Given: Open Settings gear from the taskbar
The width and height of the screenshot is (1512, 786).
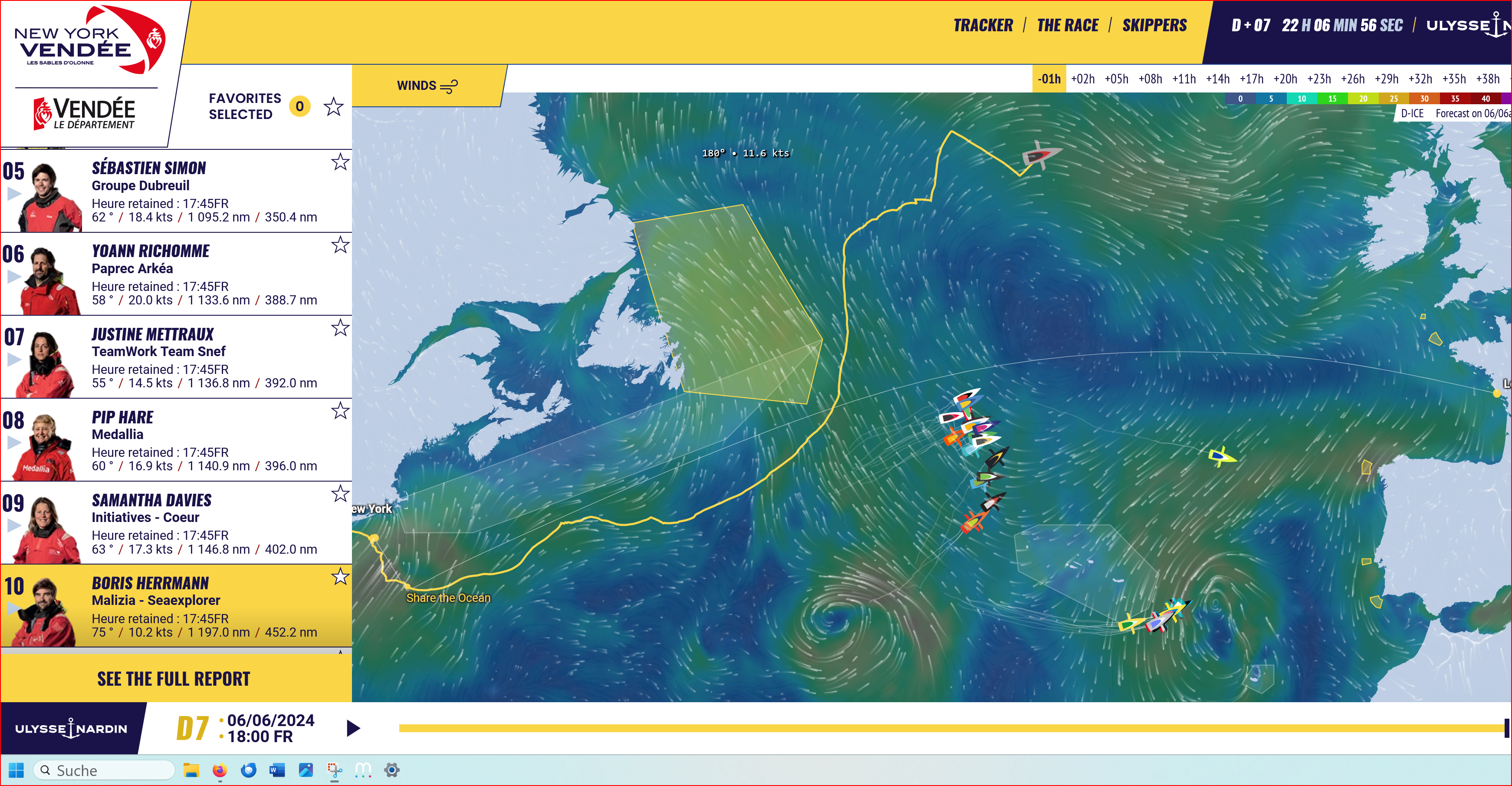Looking at the screenshot, I should point(392,770).
